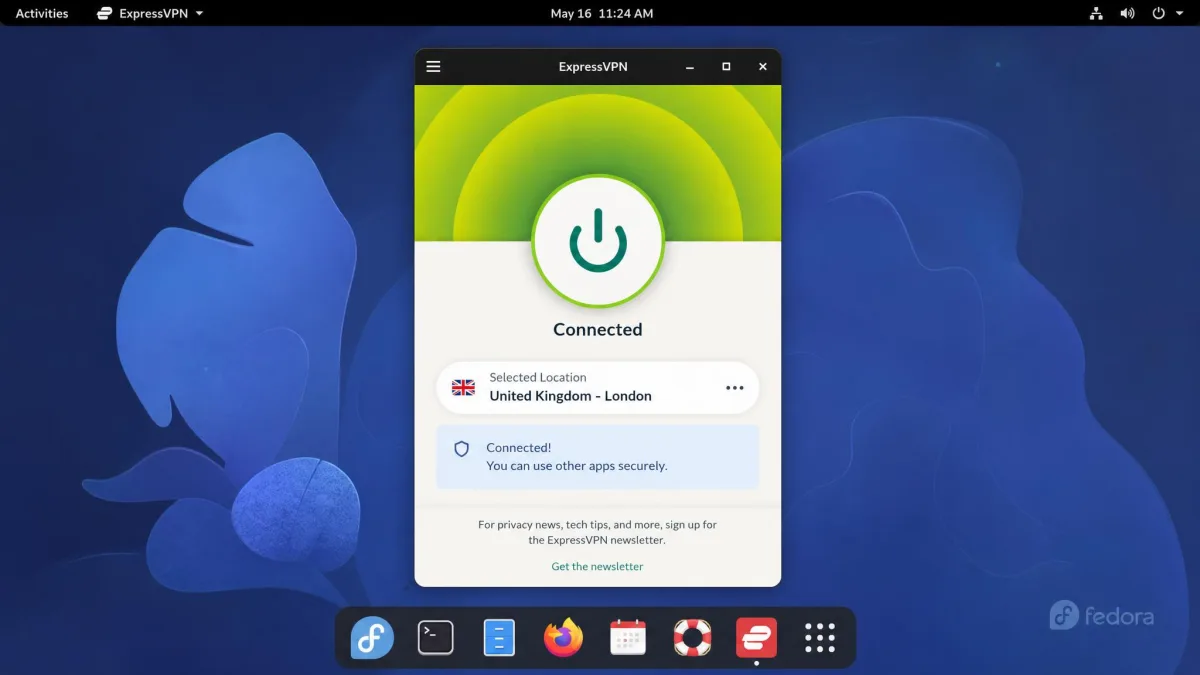Open the Activities overview
This screenshot has height=675, width=1200.
(x=42, y=13)
